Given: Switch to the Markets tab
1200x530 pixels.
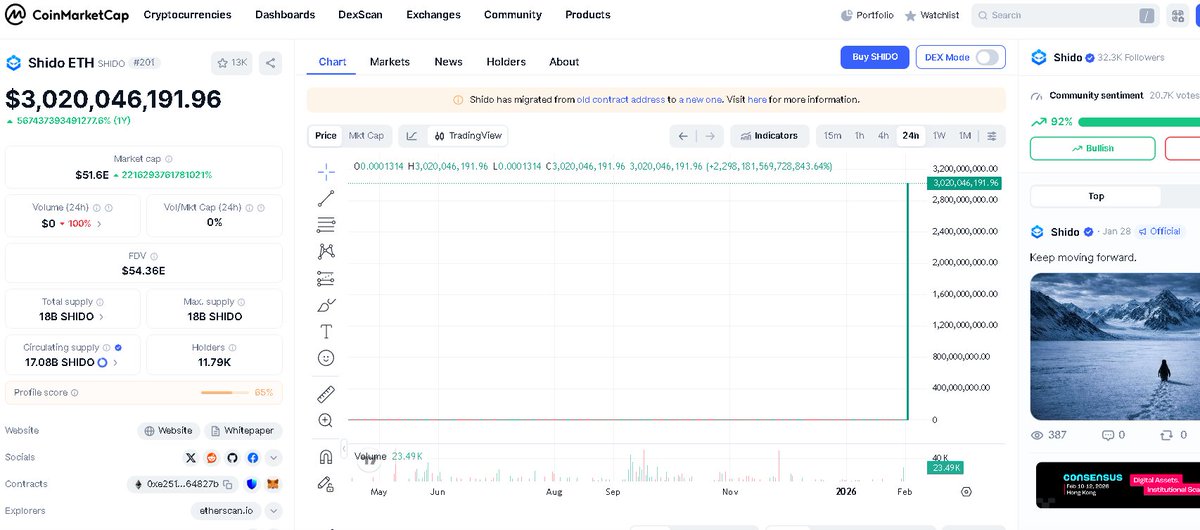Looking at the screenshot, I should coord(390,62).
